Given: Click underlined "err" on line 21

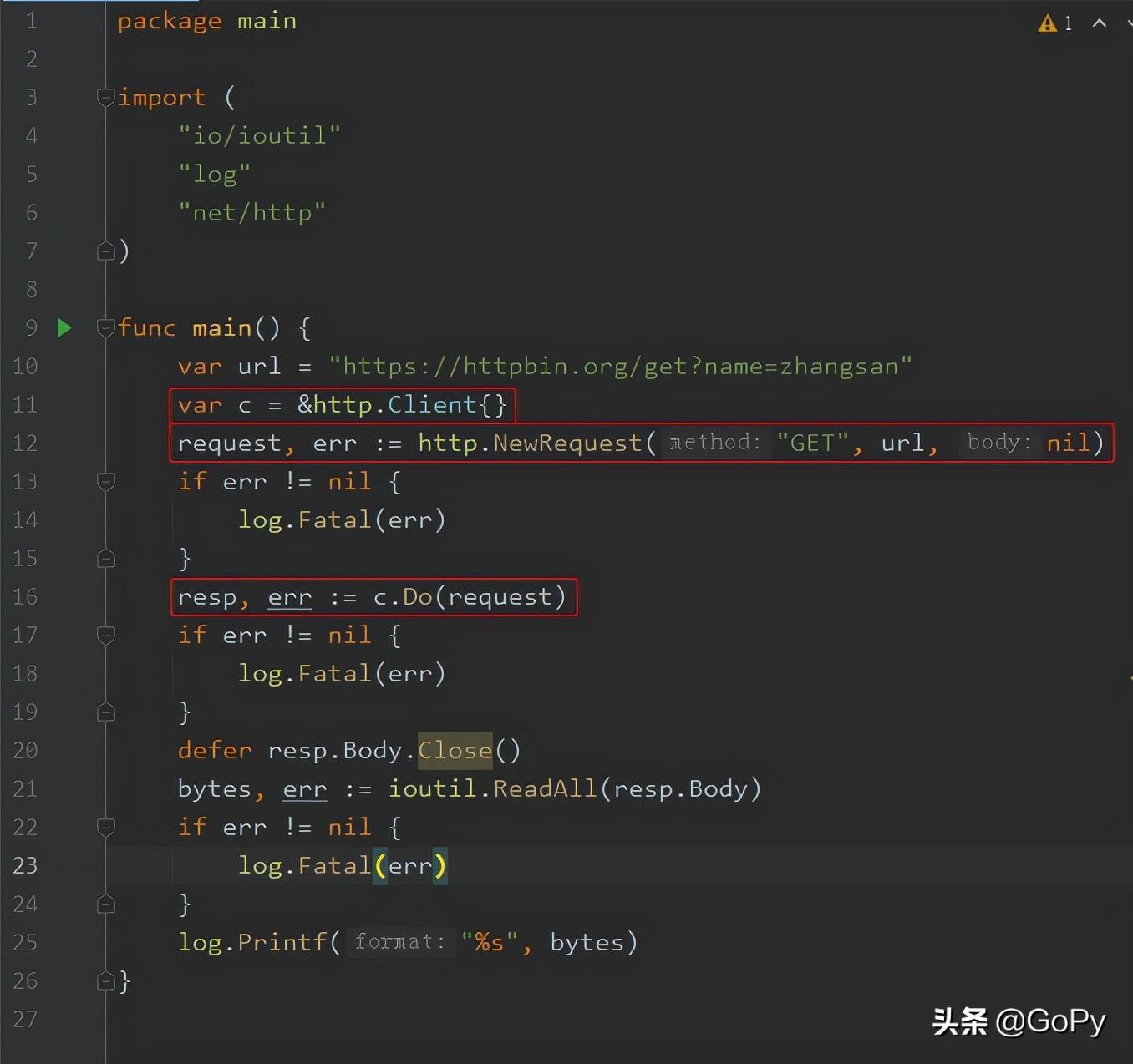Looking at the screenshot, I should 305,788.
